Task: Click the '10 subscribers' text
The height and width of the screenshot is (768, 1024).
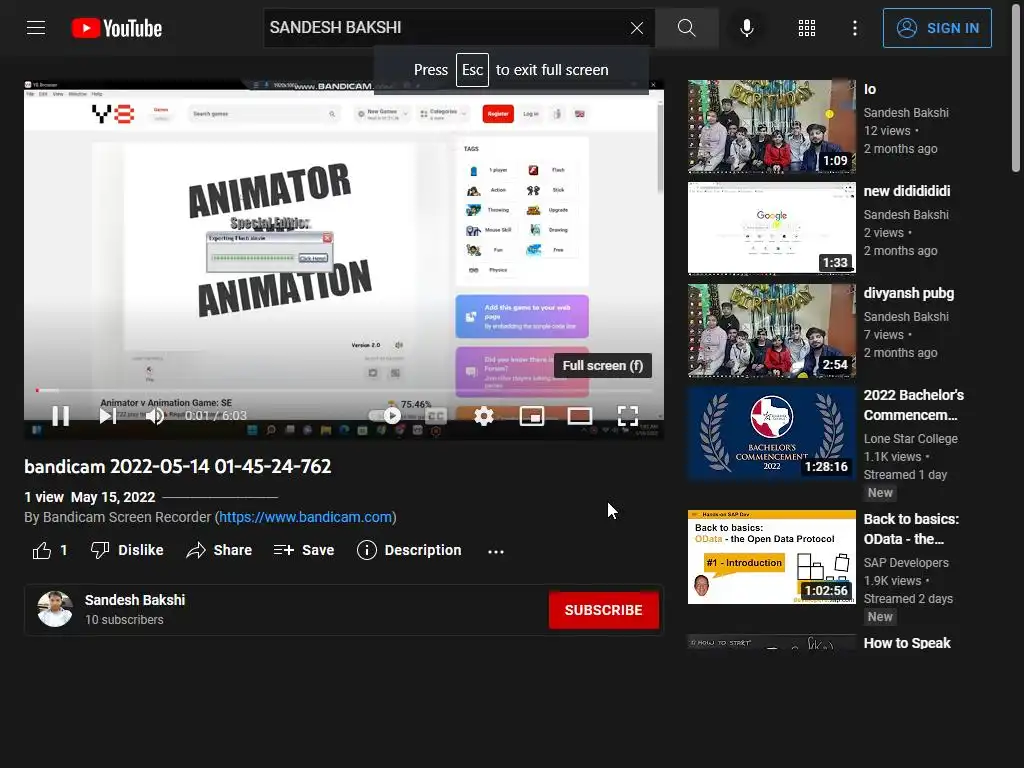Action: pyautogui.click(x=124, y=620)
